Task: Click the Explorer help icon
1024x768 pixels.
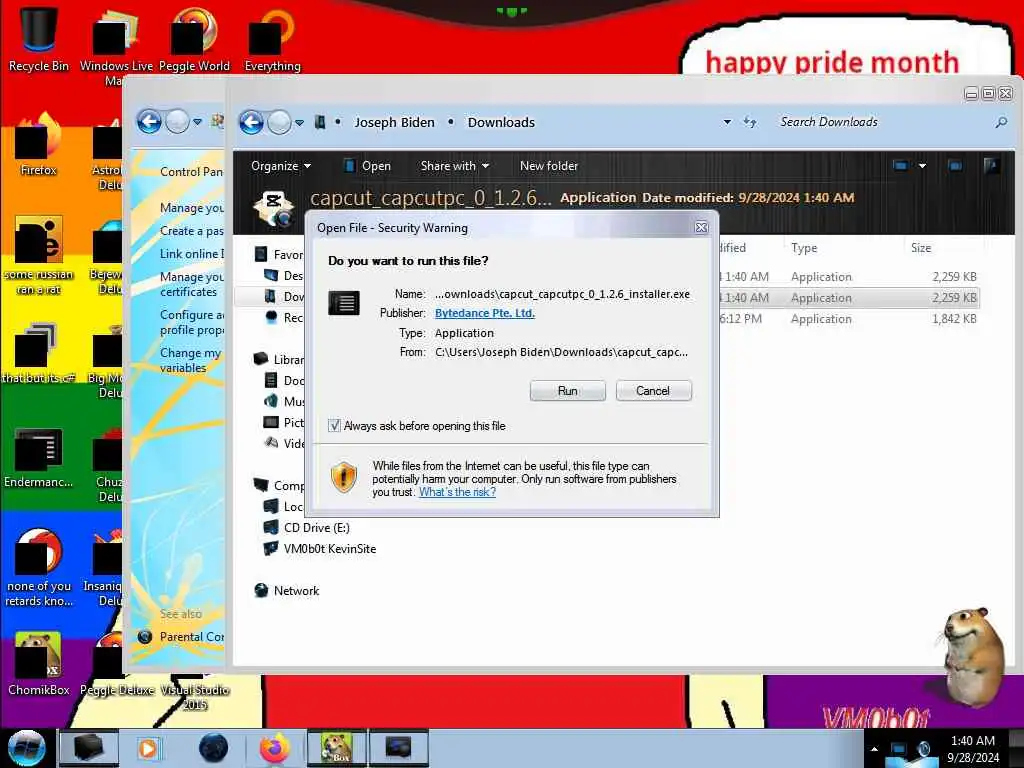Action: tap(991, 165)
